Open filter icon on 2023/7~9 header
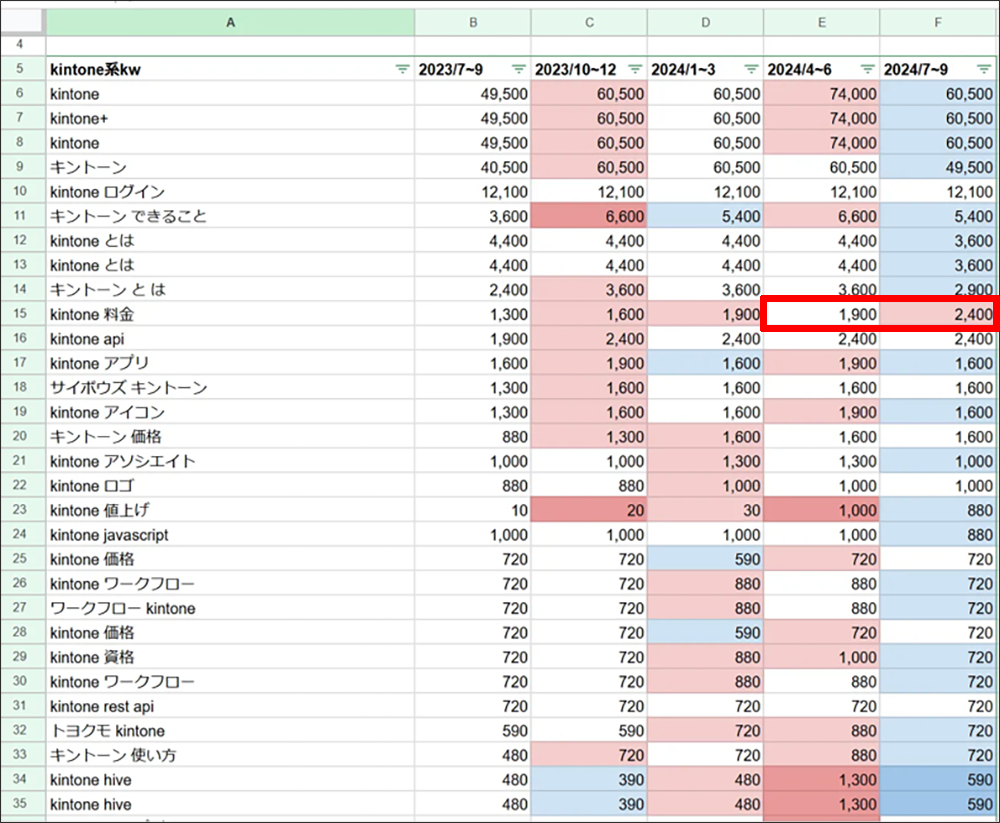This screenshot has height=823, width=1000. point(519,69)
